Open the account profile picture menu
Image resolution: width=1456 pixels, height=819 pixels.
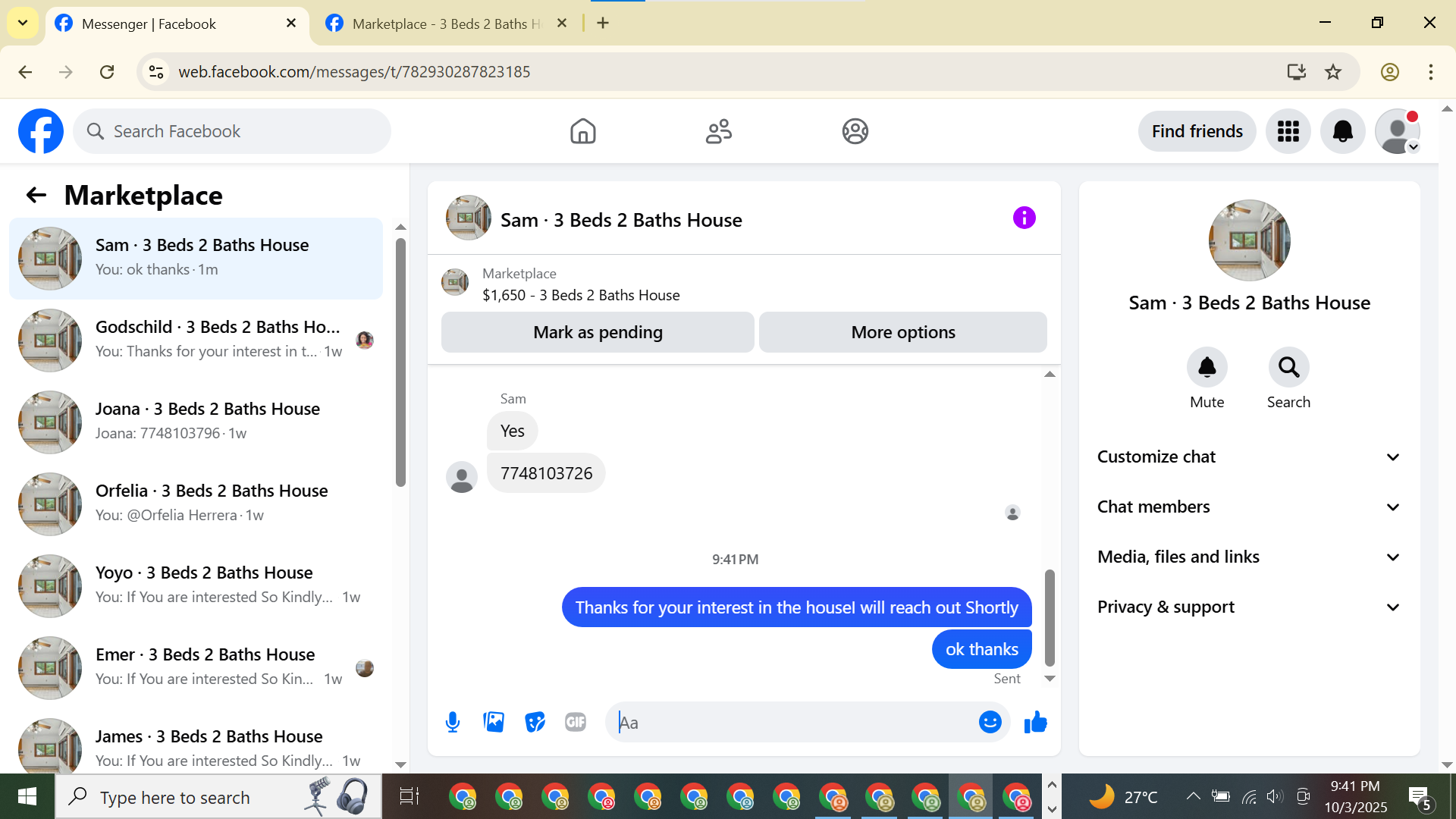(x=1397, y=131)
